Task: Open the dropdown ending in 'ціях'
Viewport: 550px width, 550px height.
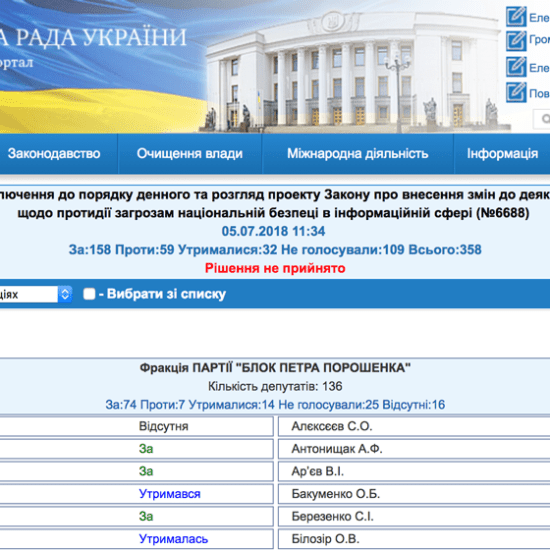Action: point(36,294)
